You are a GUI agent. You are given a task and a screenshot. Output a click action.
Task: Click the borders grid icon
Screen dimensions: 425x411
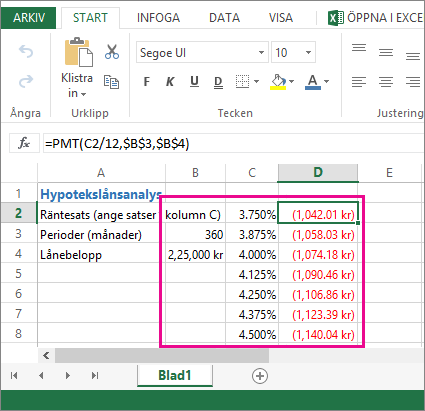(242, 81)
